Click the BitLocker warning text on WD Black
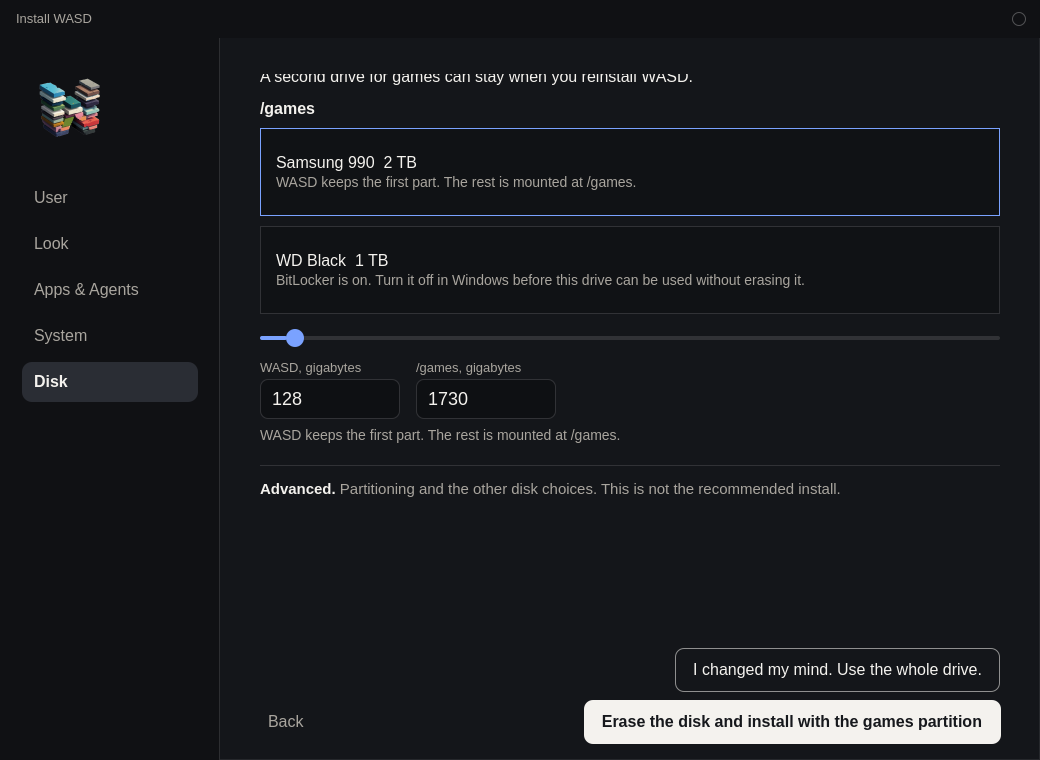1040x760 pixels. coord(540,280)
